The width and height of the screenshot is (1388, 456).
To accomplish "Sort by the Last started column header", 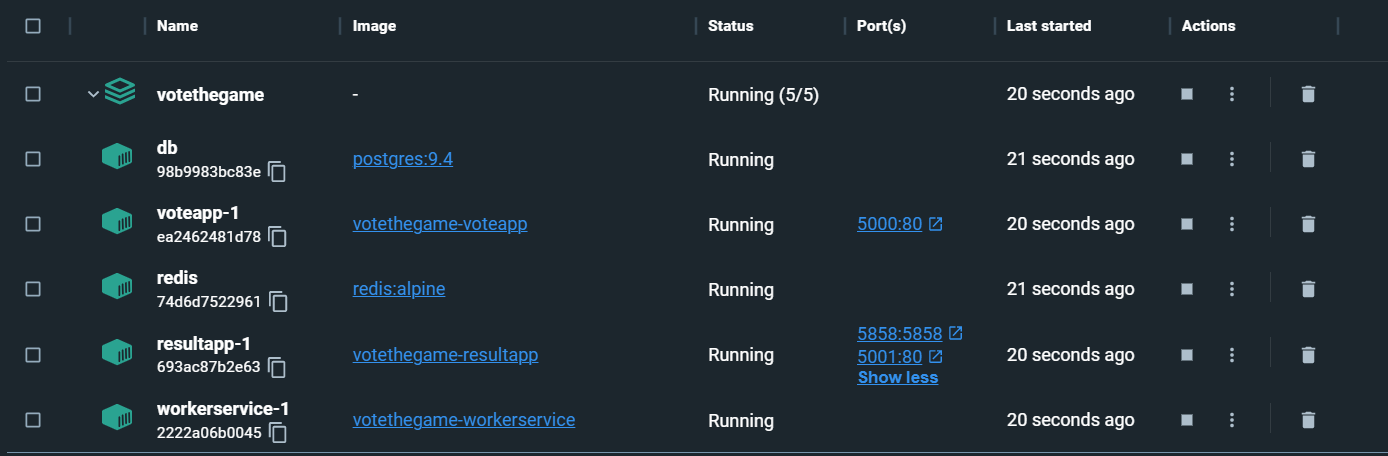I will [x=1049, y=26].
